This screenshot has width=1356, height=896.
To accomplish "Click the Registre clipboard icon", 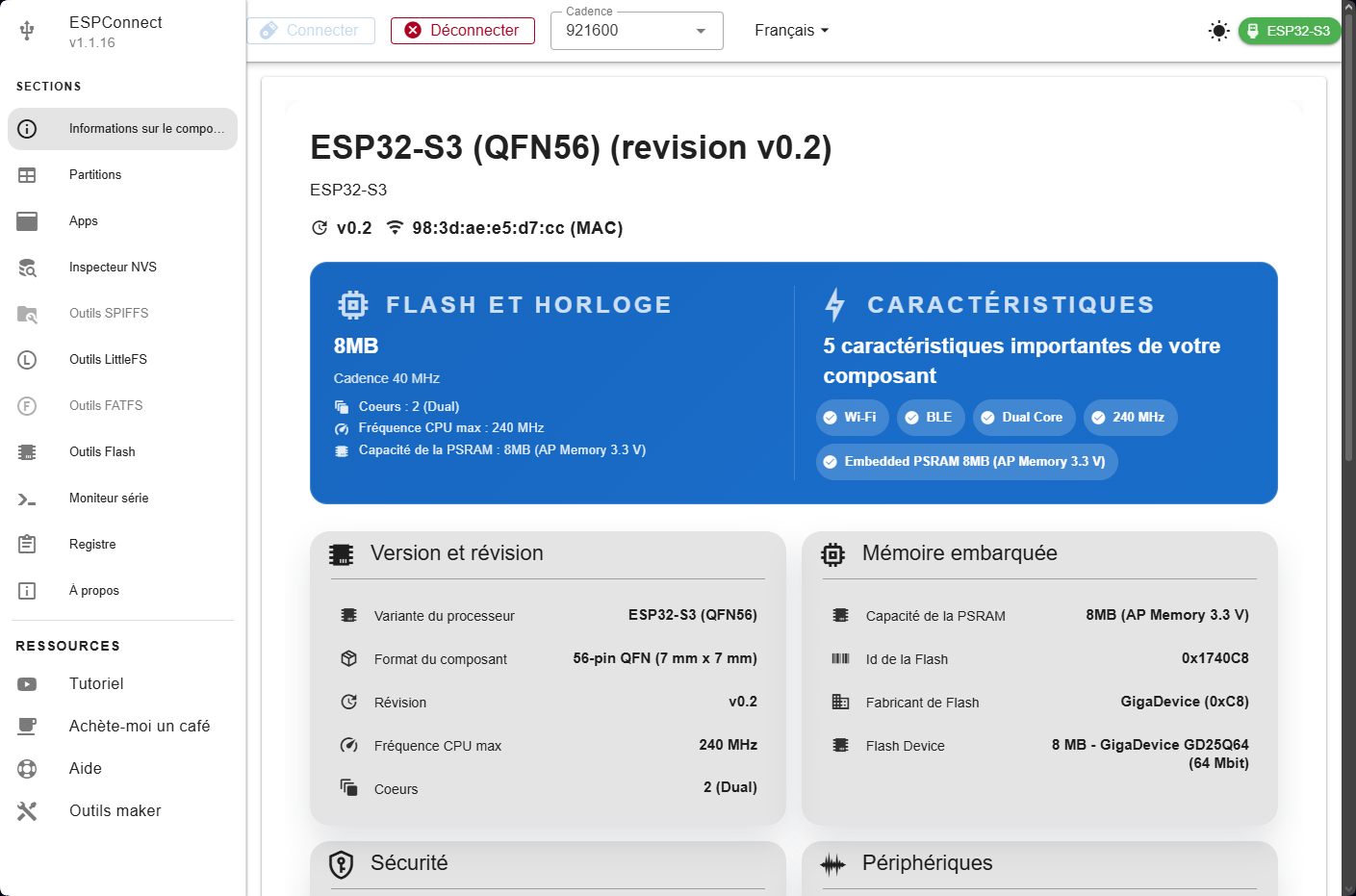I will pos(27,545).
